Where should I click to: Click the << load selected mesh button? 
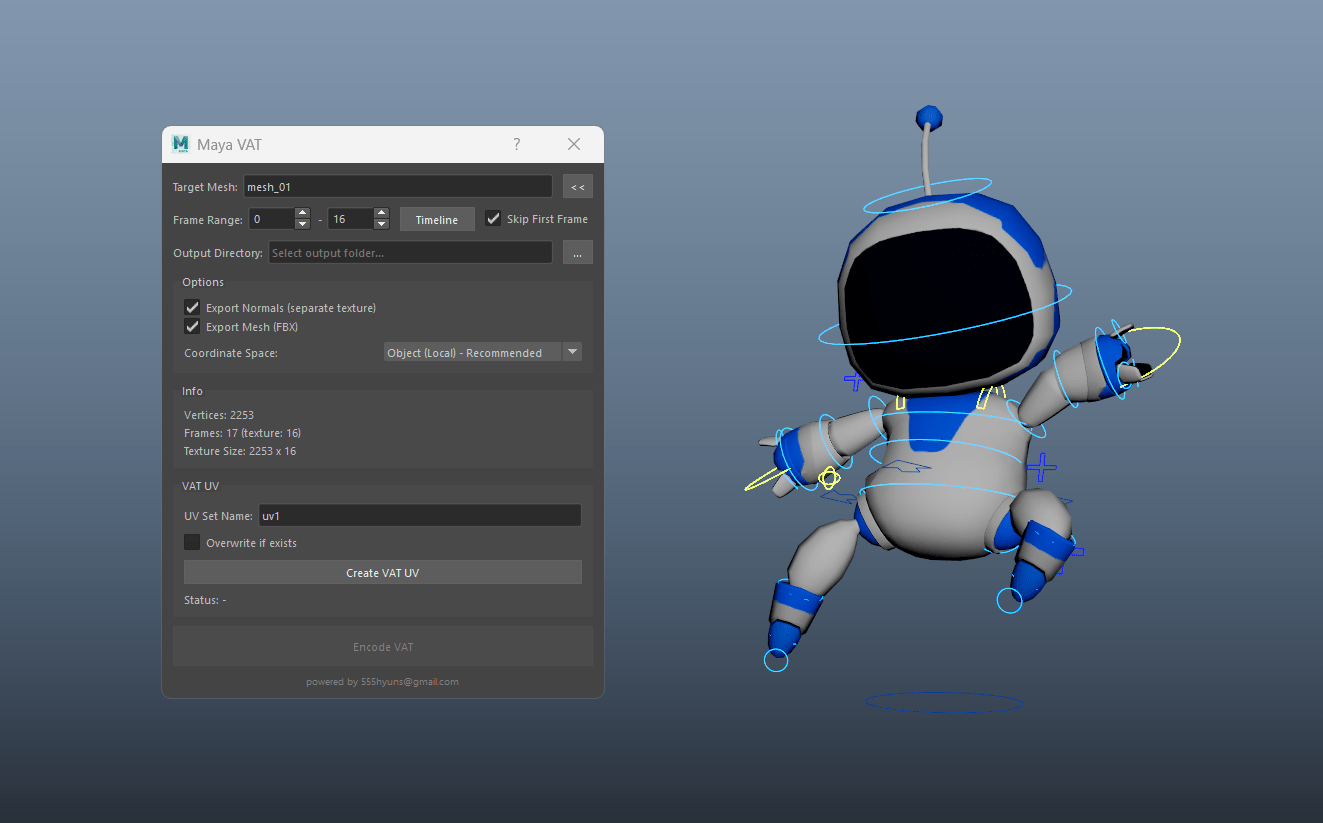577,186
